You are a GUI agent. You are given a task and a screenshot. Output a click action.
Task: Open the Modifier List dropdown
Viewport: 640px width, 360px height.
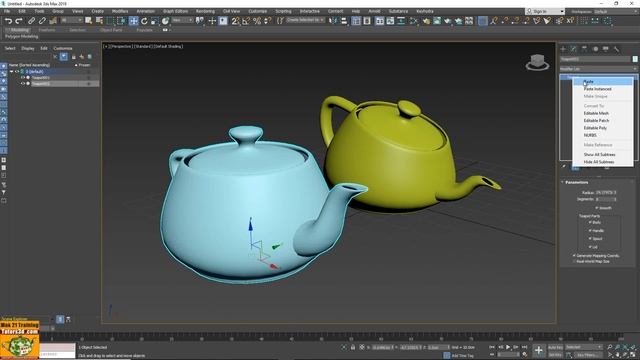(598, 69)
